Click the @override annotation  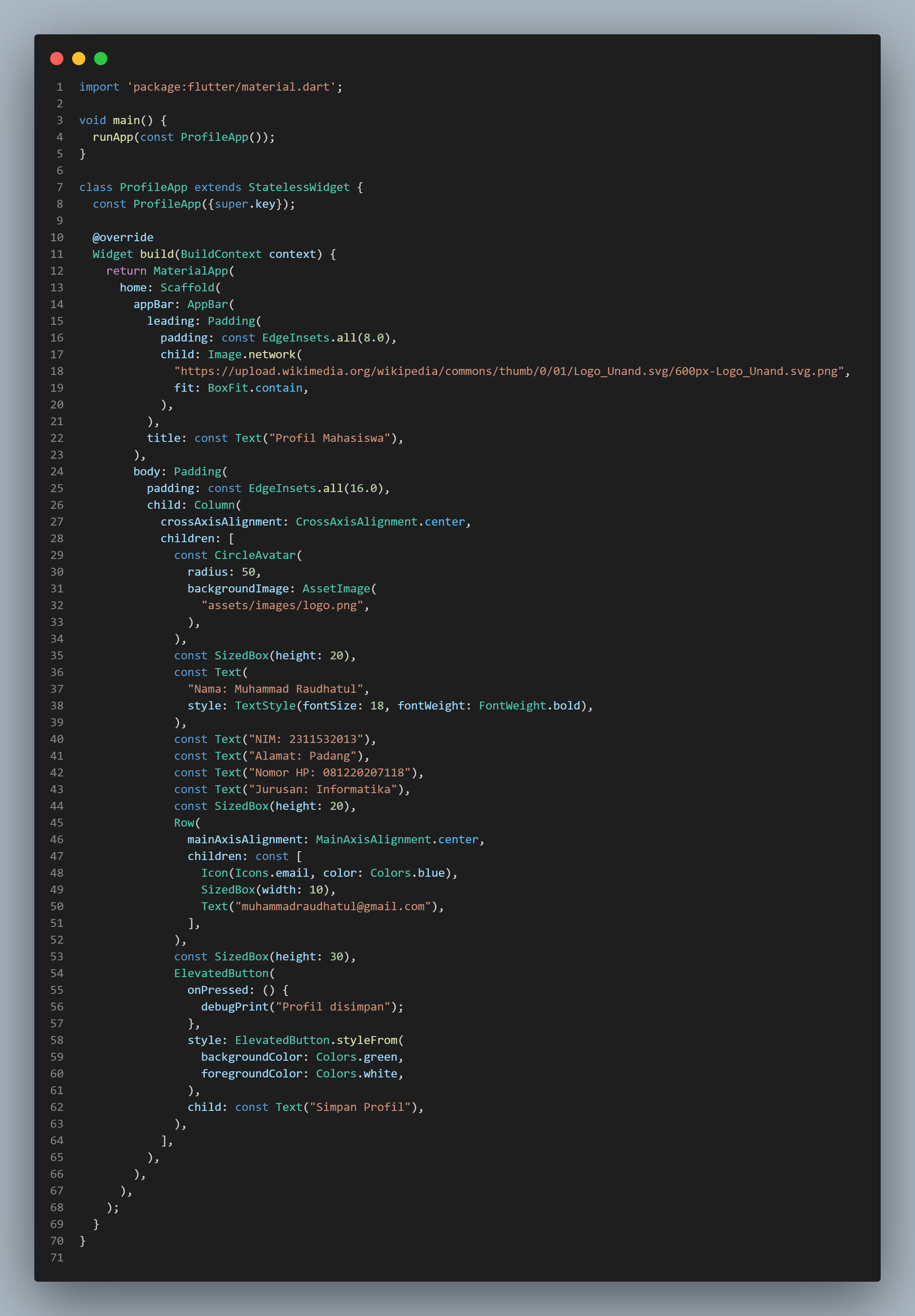pos(123,237)
